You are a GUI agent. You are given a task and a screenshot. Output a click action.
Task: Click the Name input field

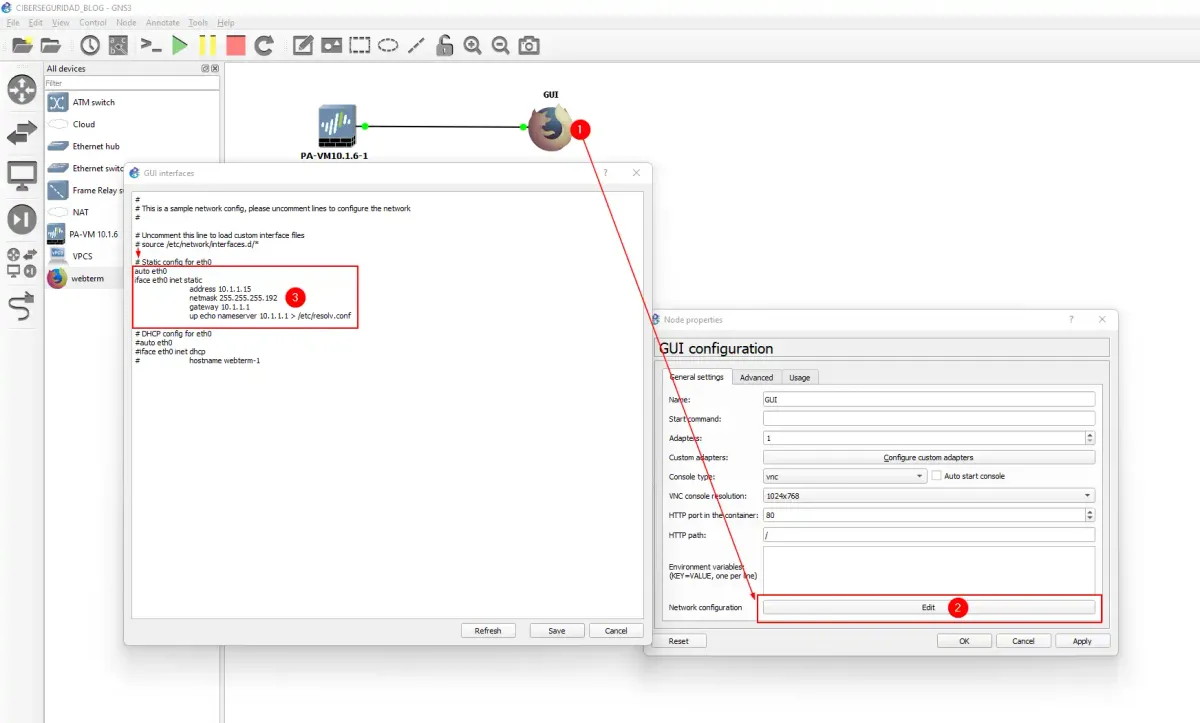pos(928,399)
